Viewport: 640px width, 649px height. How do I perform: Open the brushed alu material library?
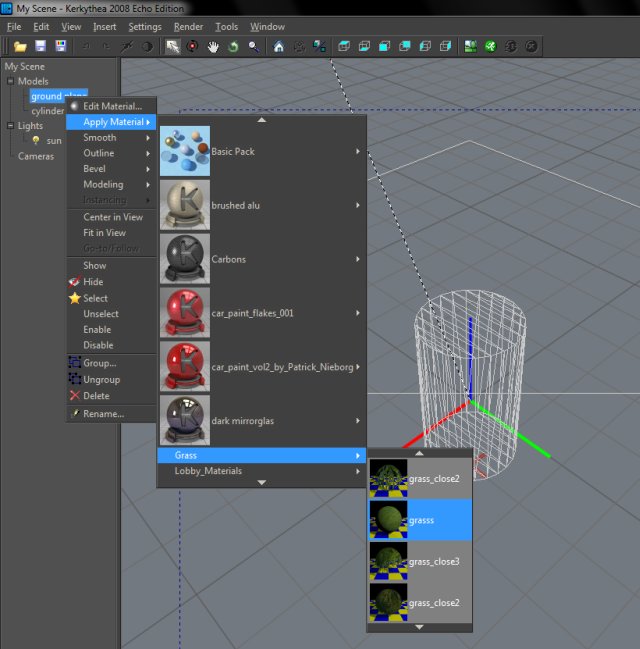pos(262,205)
